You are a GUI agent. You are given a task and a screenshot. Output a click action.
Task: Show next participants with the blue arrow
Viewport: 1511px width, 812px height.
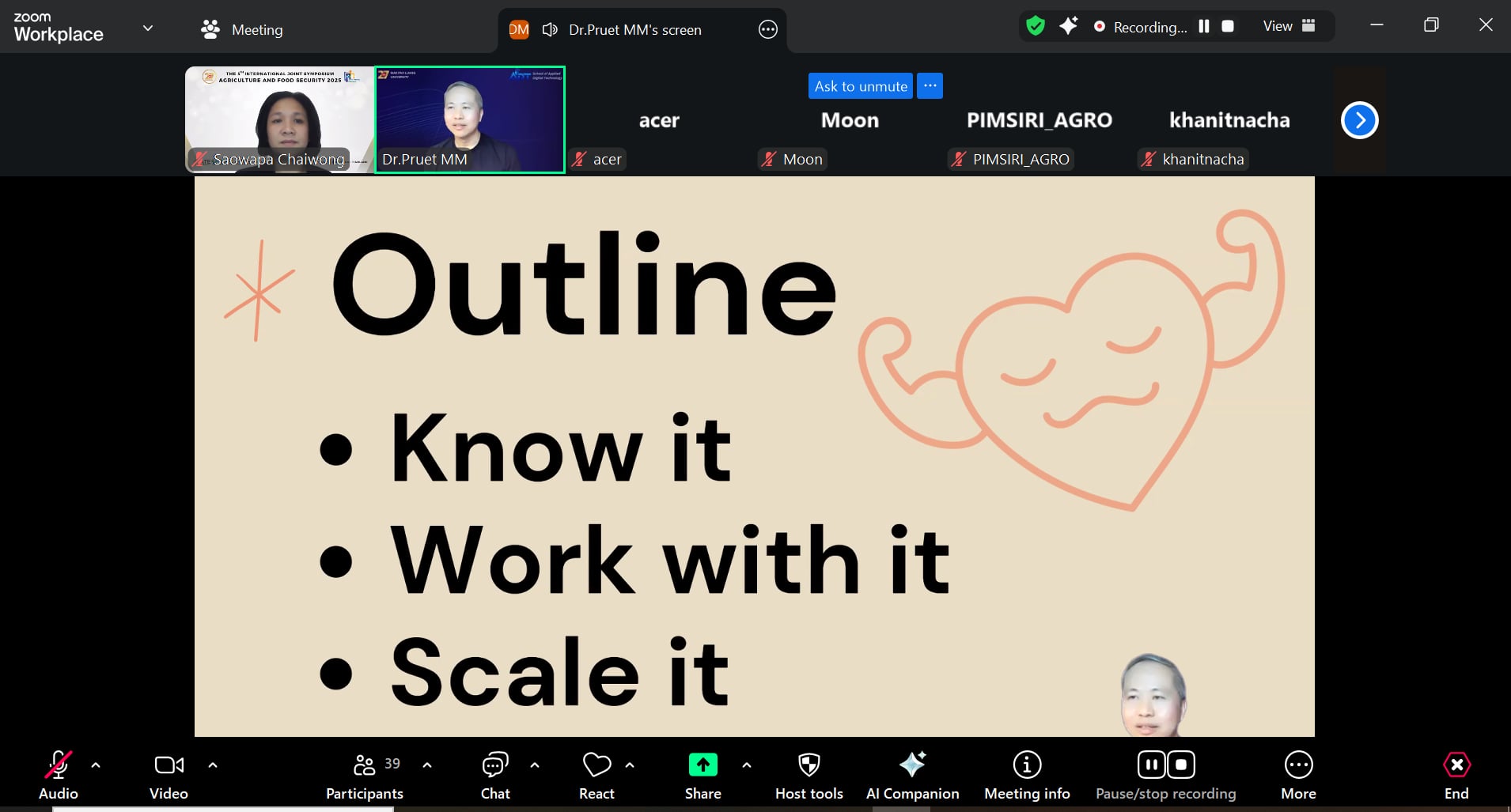1359,120
